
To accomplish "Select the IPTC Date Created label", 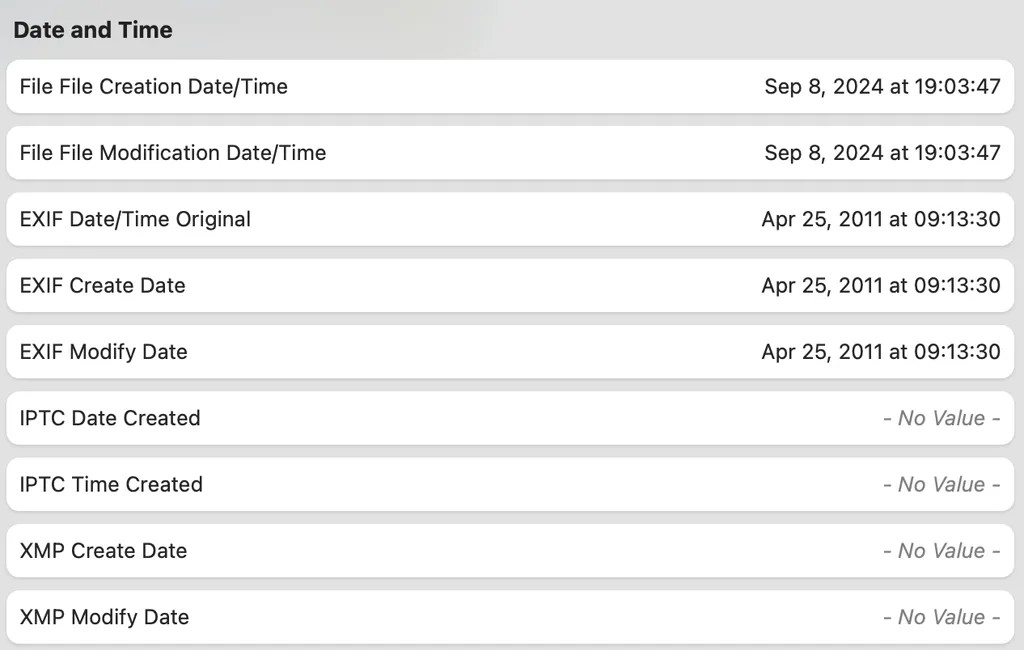I will click(110, 418).
